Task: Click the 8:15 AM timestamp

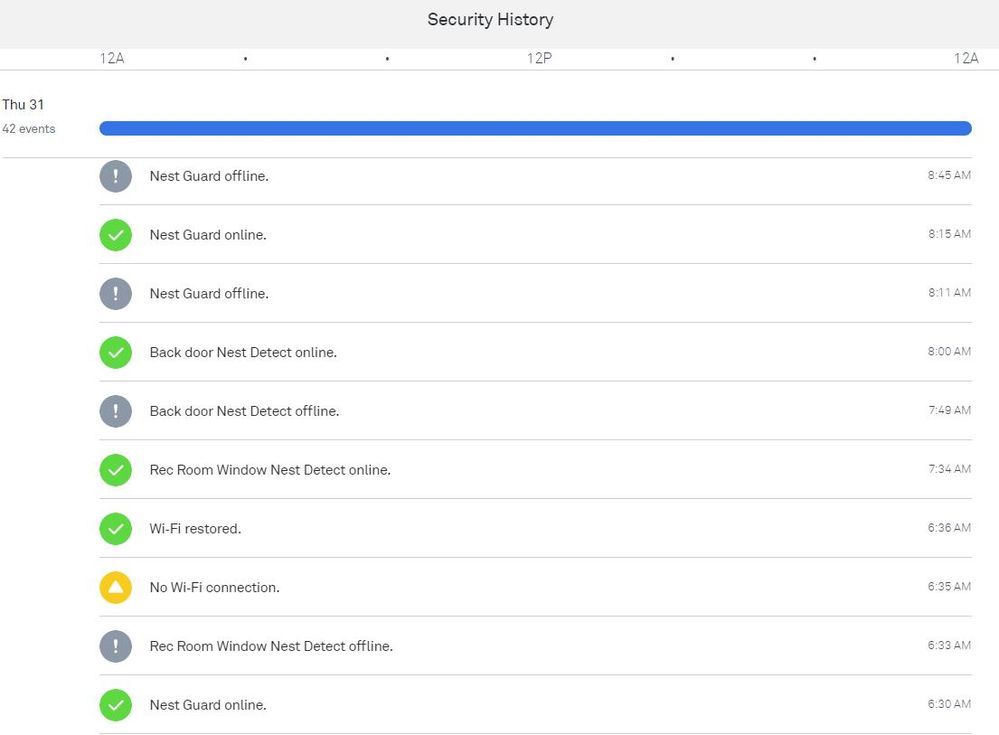Action: point(949,234)
